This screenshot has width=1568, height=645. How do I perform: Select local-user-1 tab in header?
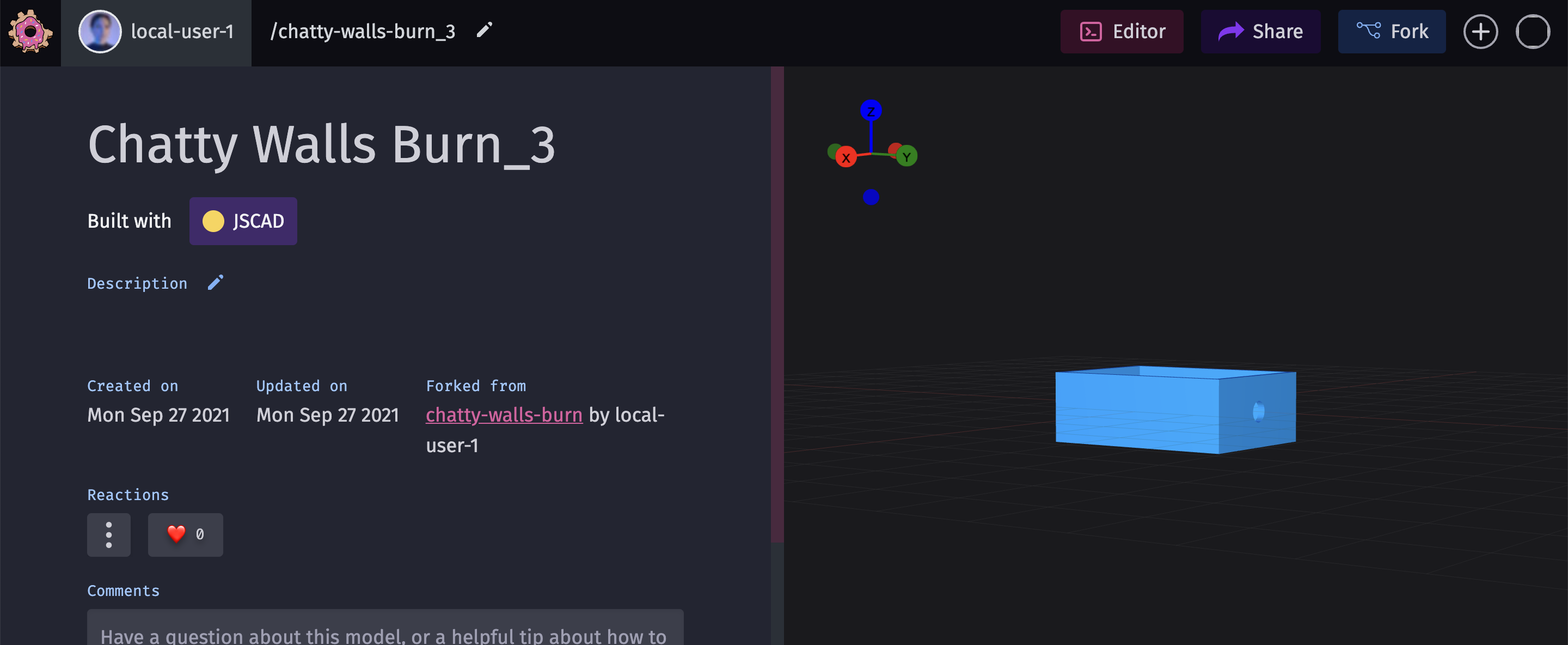(x=181, y=32)
